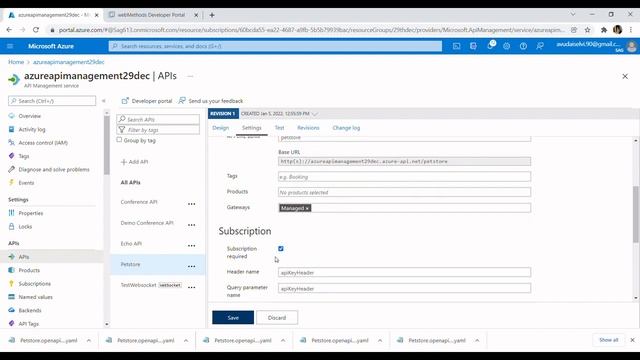The height and width of the screenshot is (360, 640).
Task: Open Access control (IAM)
Action: pos(43,143)
